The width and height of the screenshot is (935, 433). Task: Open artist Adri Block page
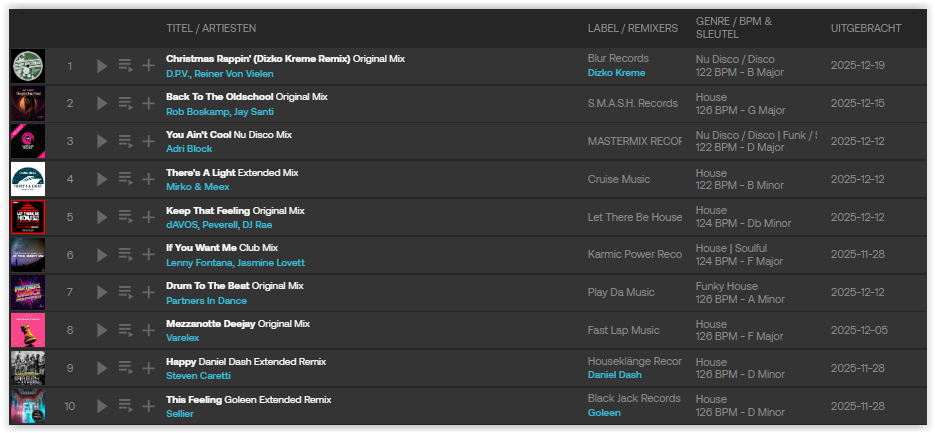189,148
